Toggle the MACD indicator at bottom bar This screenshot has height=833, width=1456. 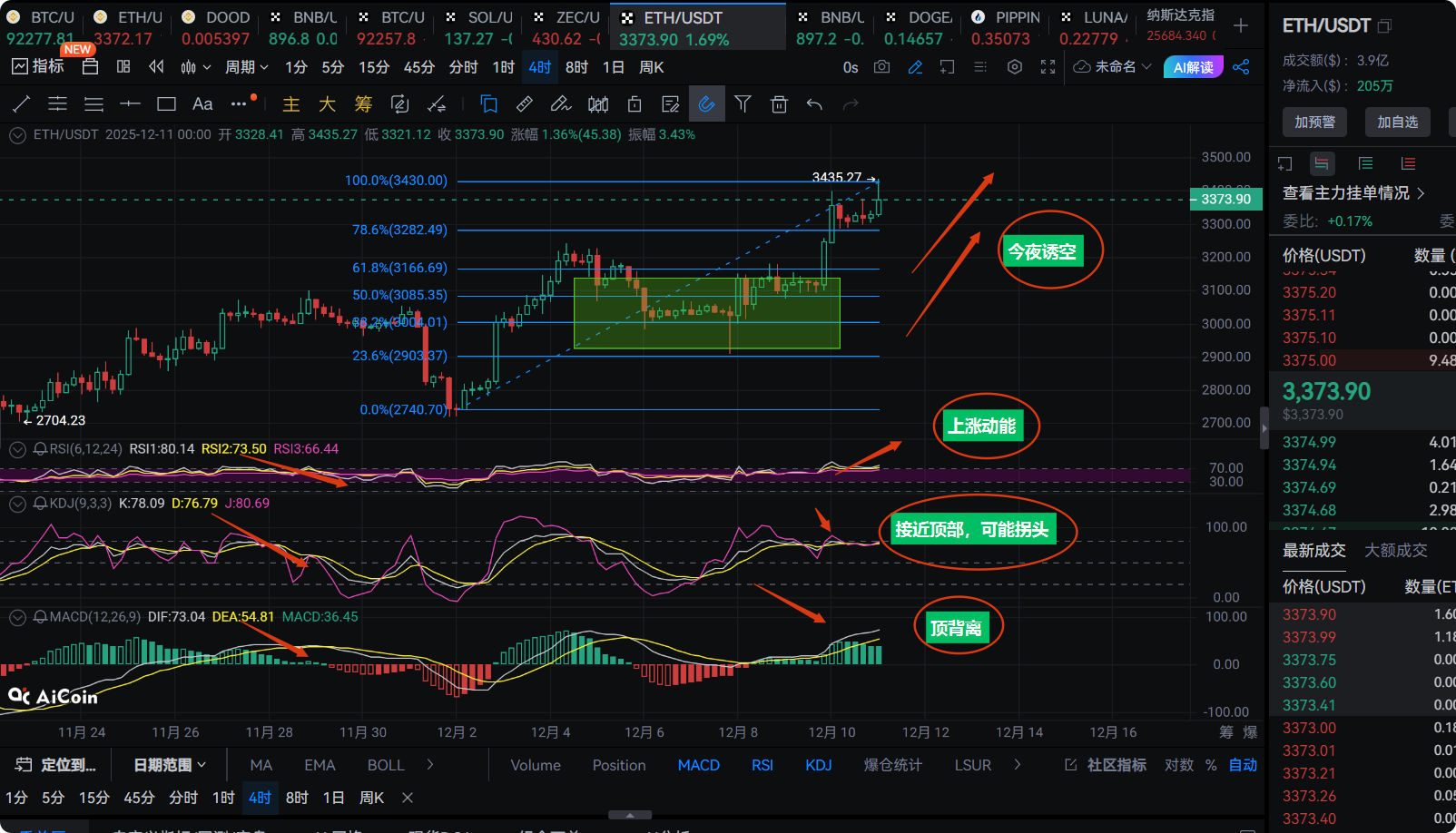698,765
